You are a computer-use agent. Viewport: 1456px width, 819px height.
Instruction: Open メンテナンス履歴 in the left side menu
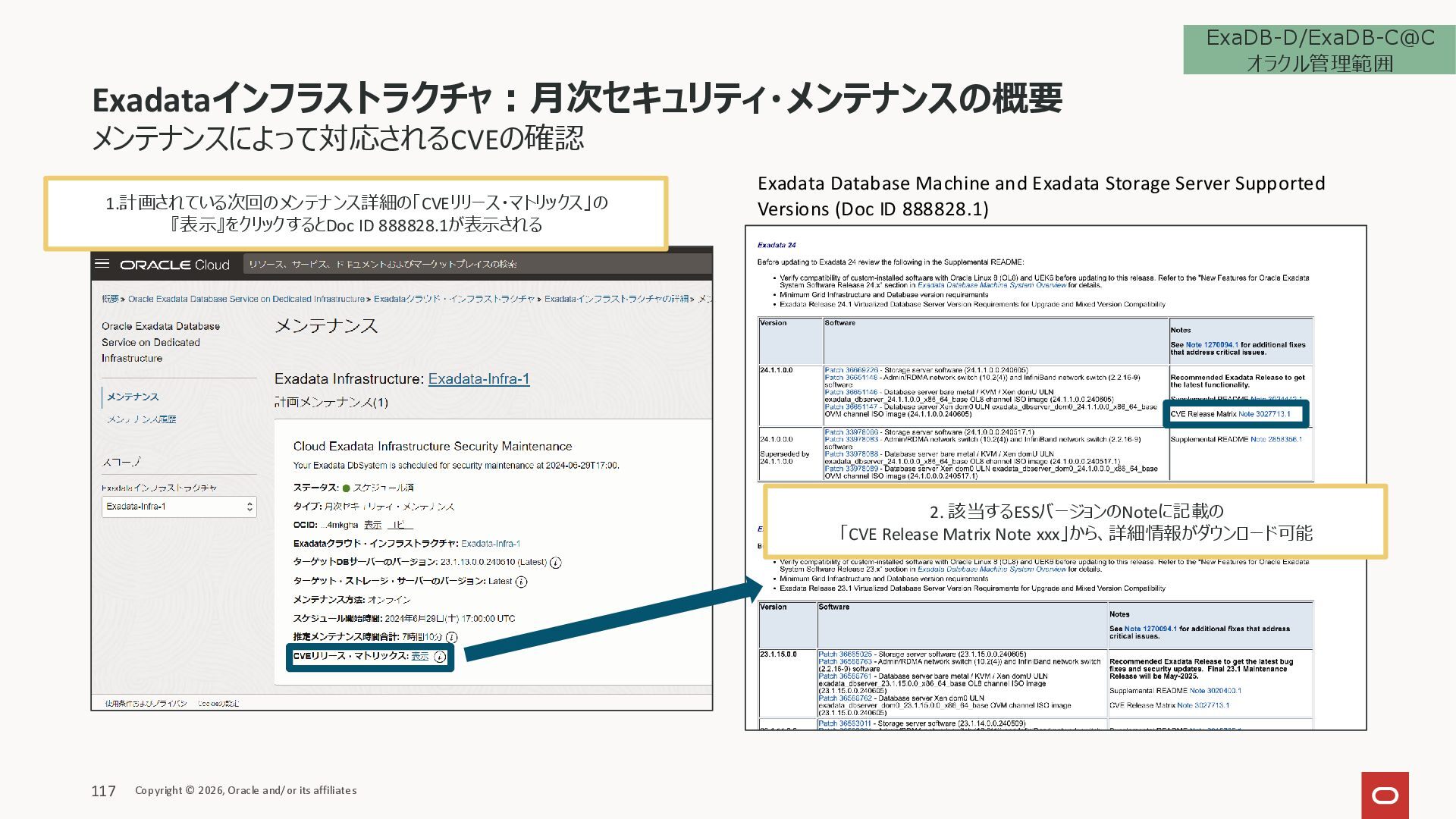pyautogui.click(x=141, y=419)
